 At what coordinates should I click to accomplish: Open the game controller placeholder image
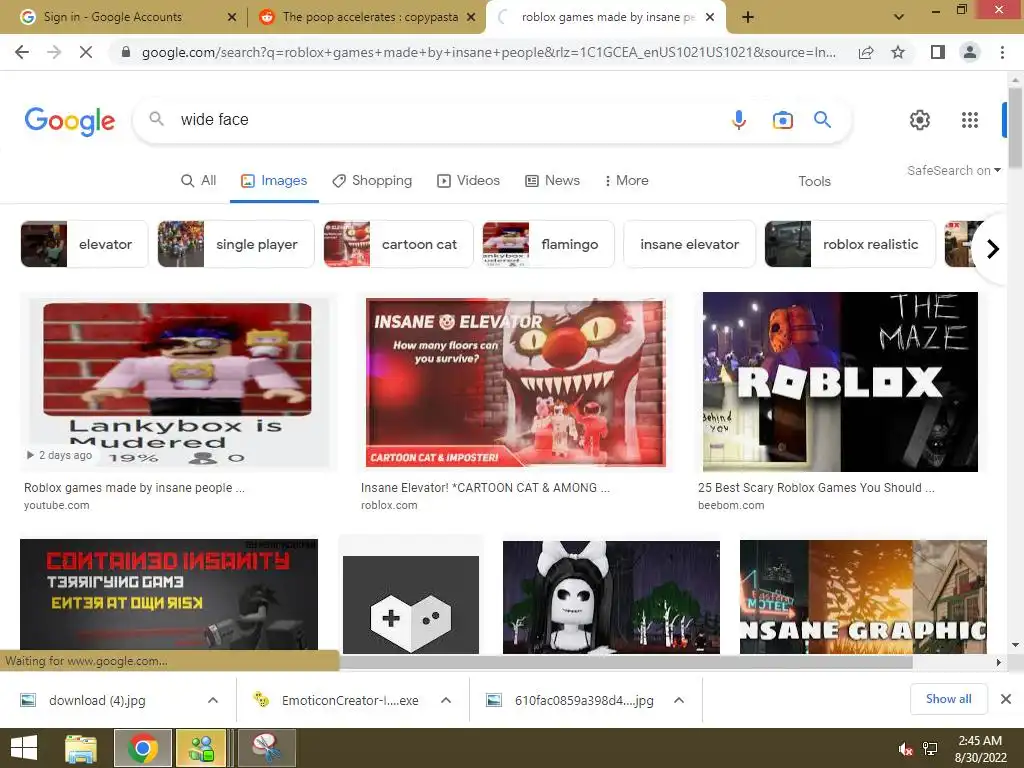[411, 604]
